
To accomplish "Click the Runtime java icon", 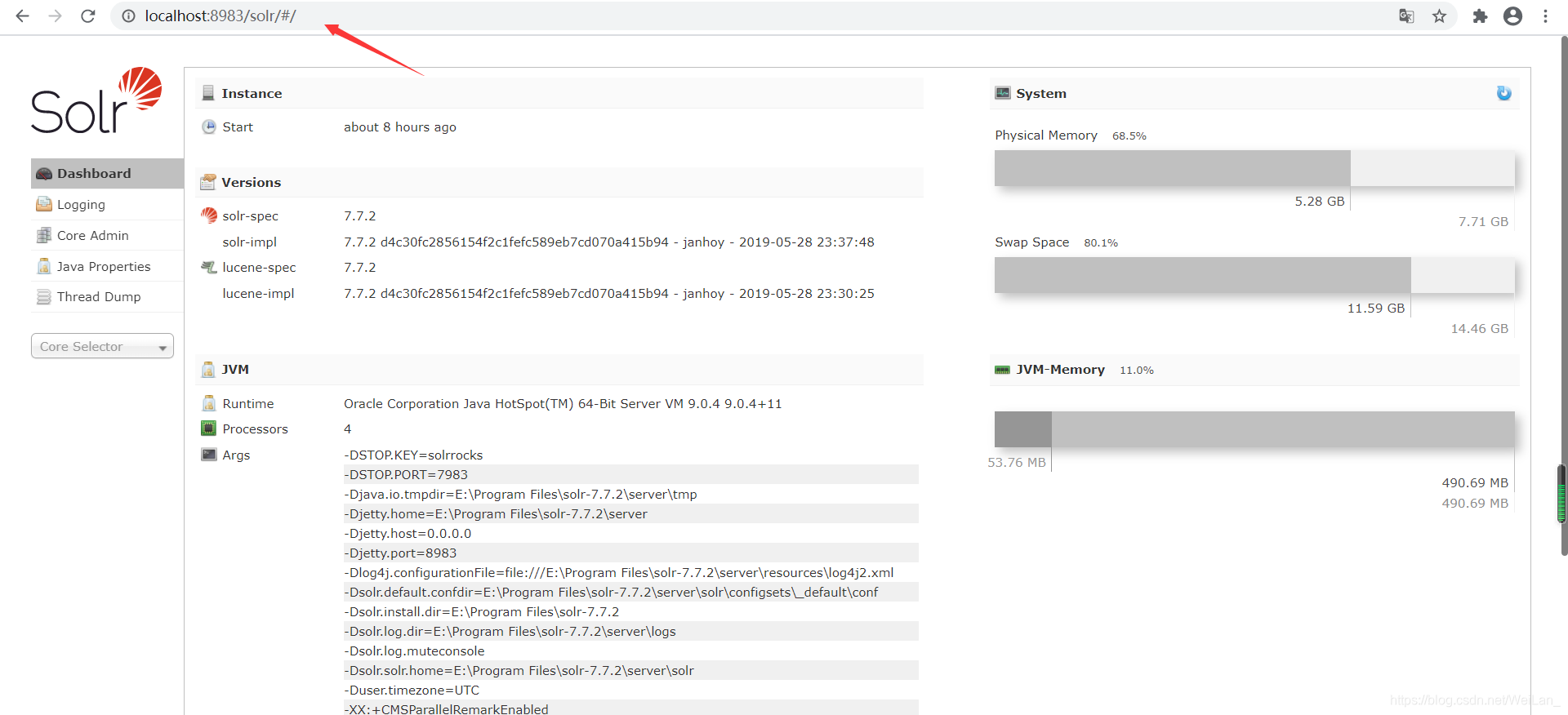I will [x=209, y=403].
